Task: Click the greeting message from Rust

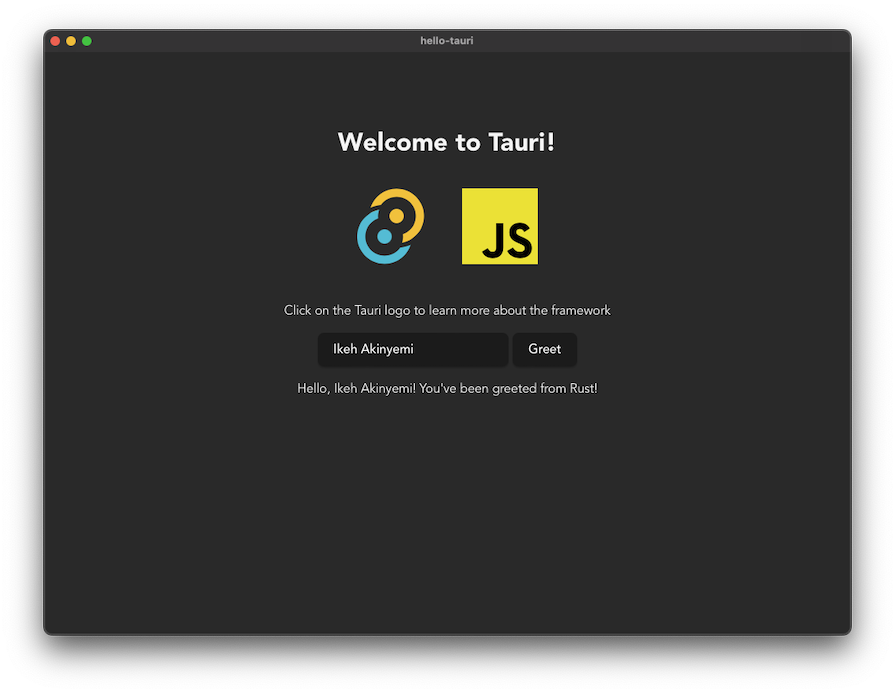Action: click(447, 388)
